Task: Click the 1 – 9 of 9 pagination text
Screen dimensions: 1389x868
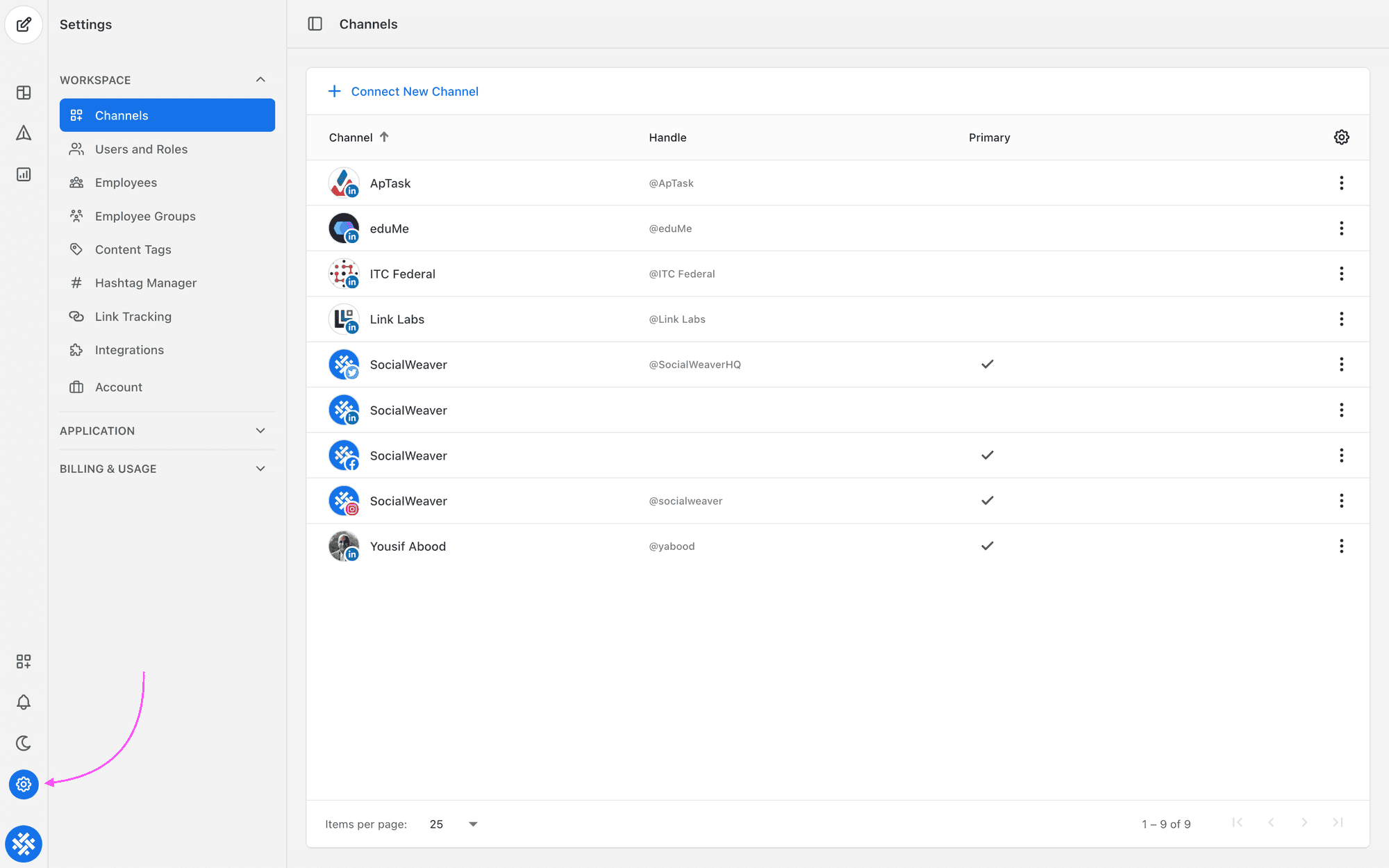Action: pos(1166,824)
